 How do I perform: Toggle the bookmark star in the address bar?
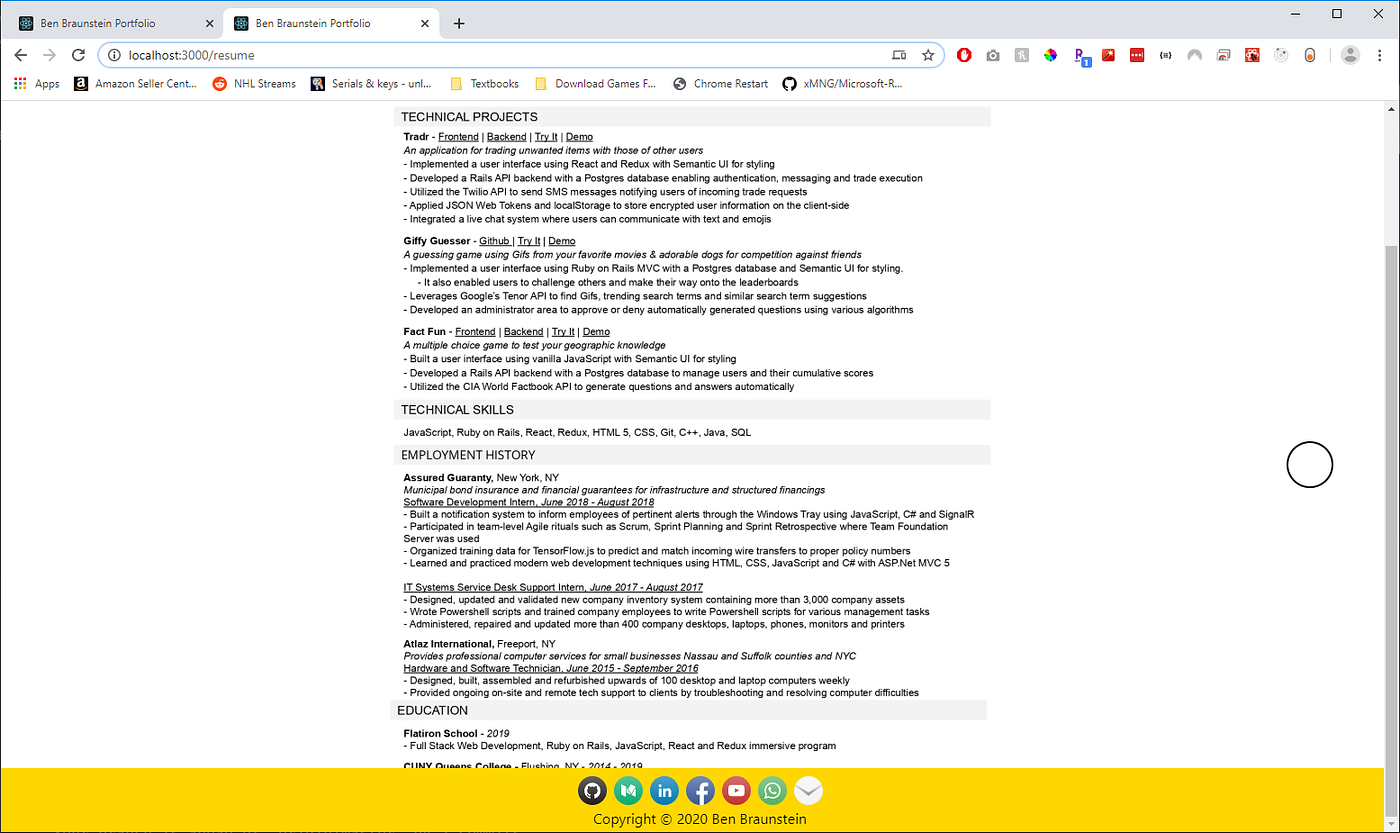point(928,55)
